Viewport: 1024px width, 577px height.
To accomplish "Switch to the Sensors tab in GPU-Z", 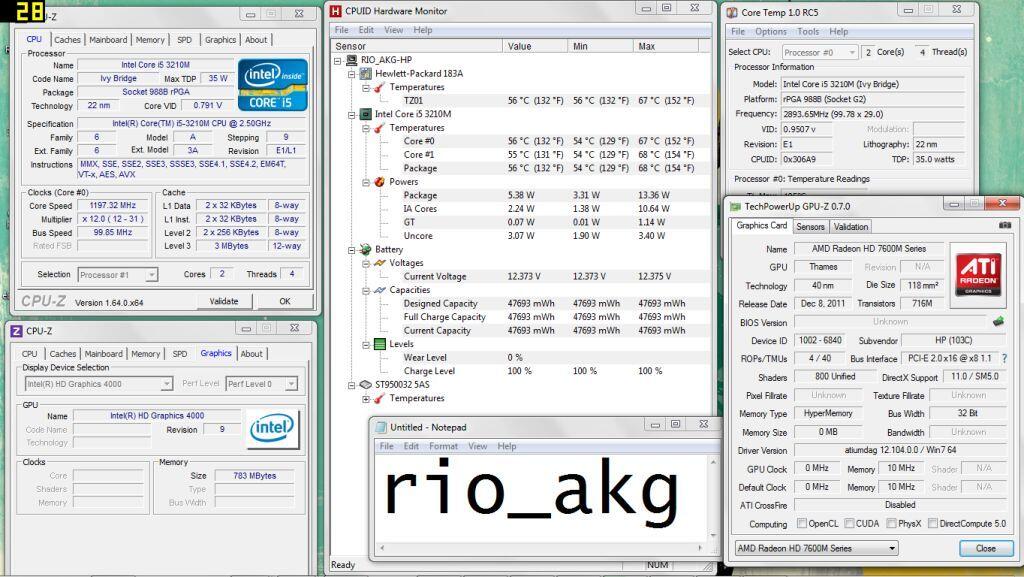I will 810,226.
